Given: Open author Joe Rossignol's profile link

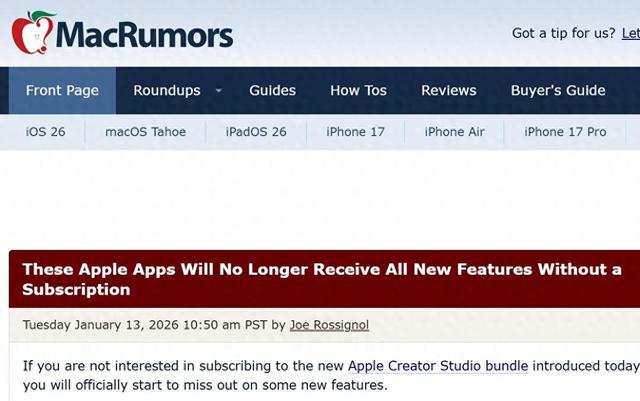Looking at the screenshot, I should point(329,325).
